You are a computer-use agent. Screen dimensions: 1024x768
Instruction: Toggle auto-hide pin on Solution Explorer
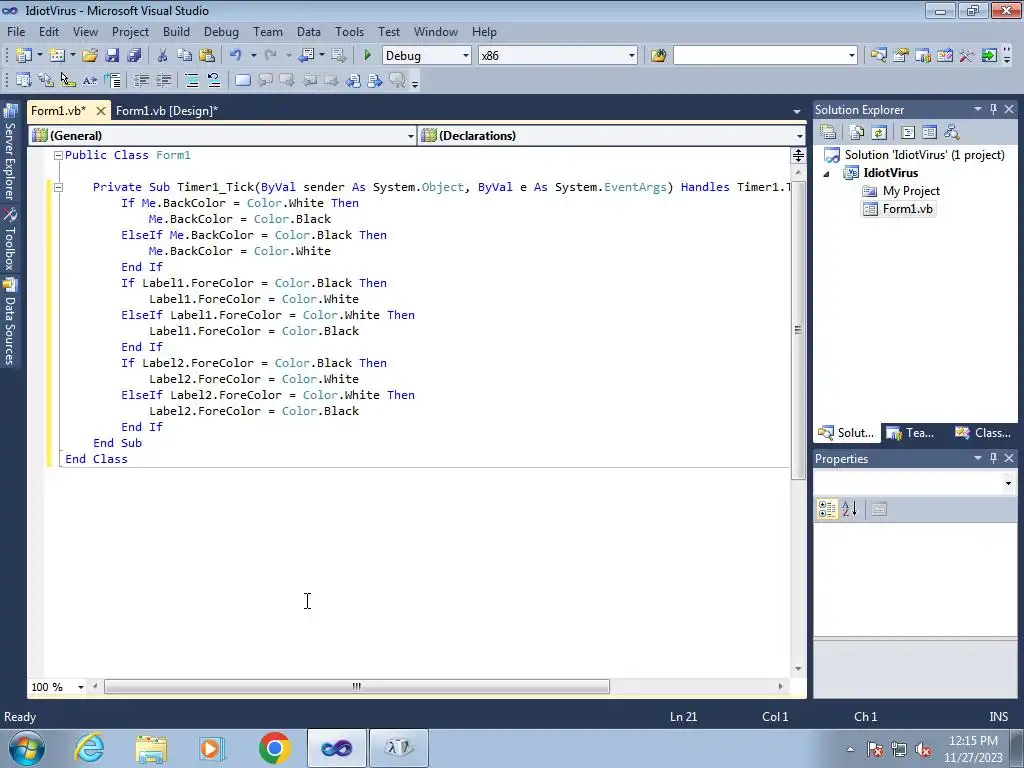(x=993, y=110)
